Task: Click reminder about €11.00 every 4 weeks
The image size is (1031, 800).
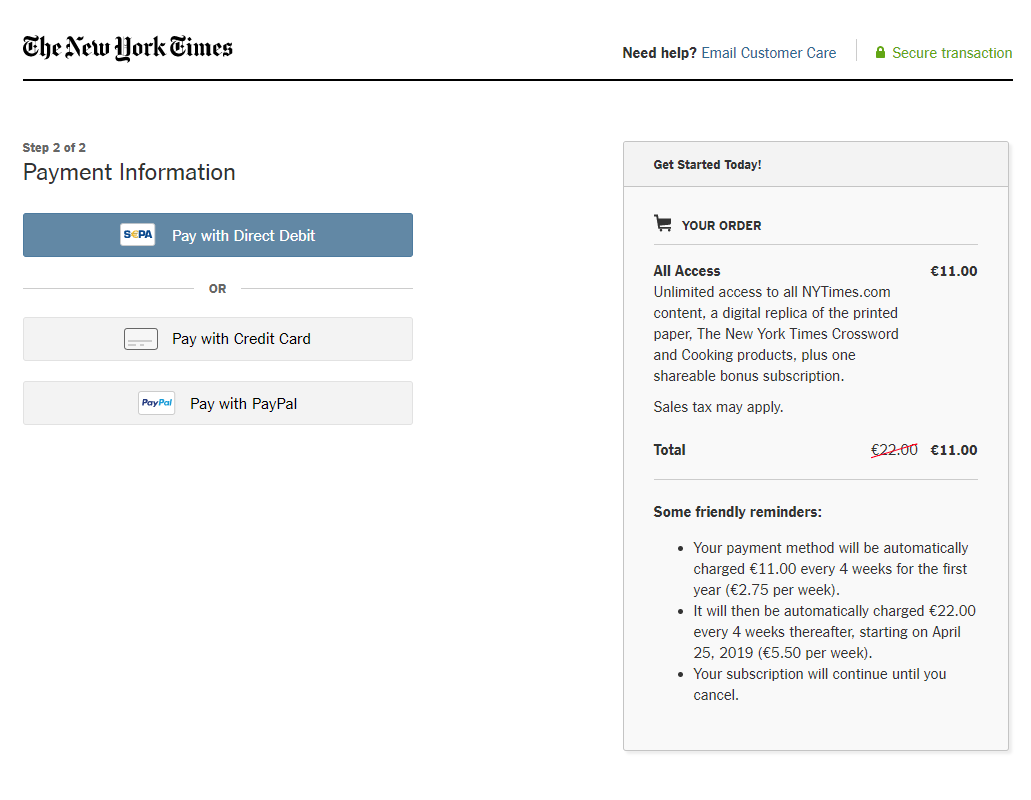Action: (830, 569)
